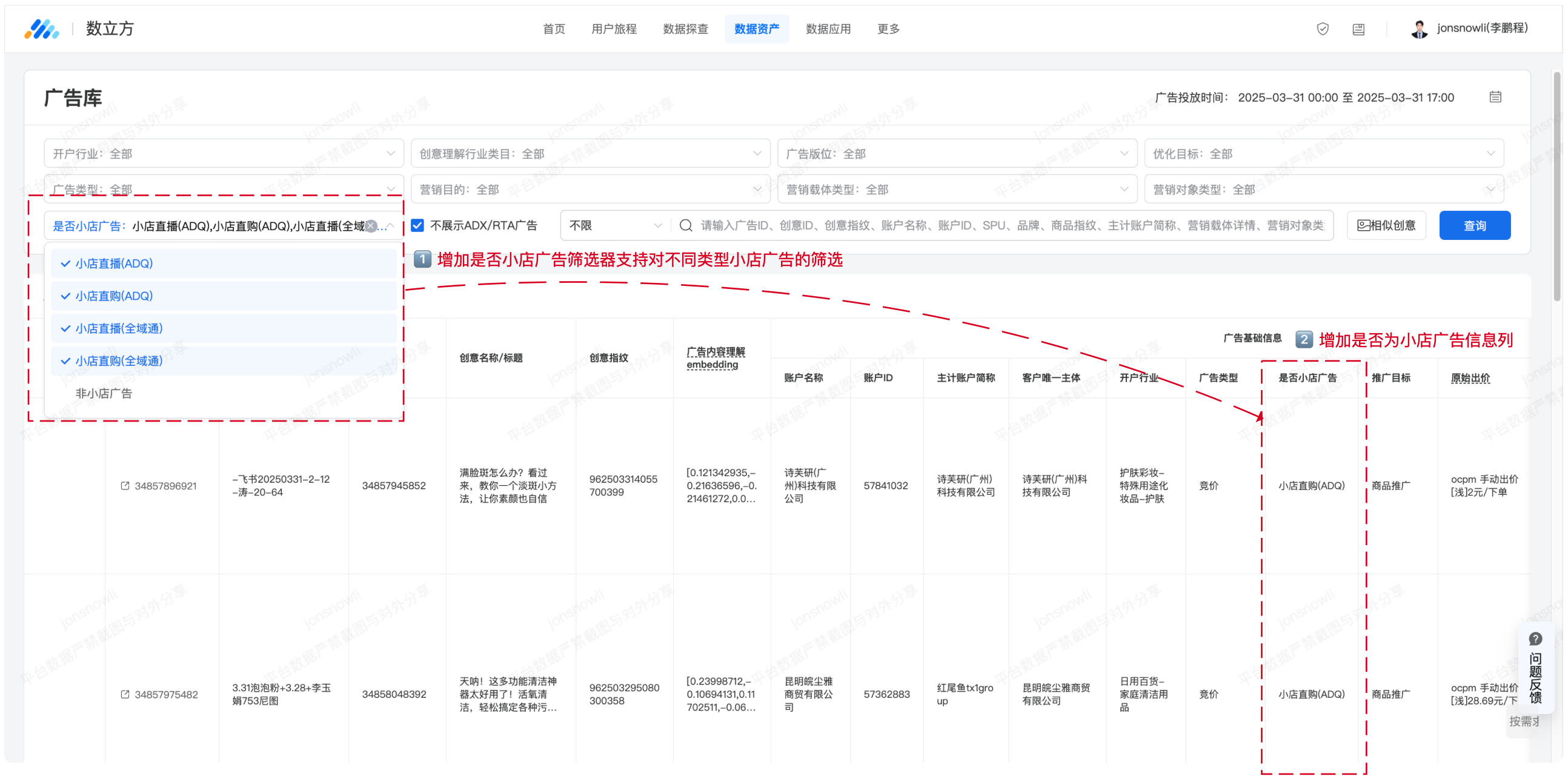Uncheck 不展示ADX/RTA广告 checkbox

point(417,226)
